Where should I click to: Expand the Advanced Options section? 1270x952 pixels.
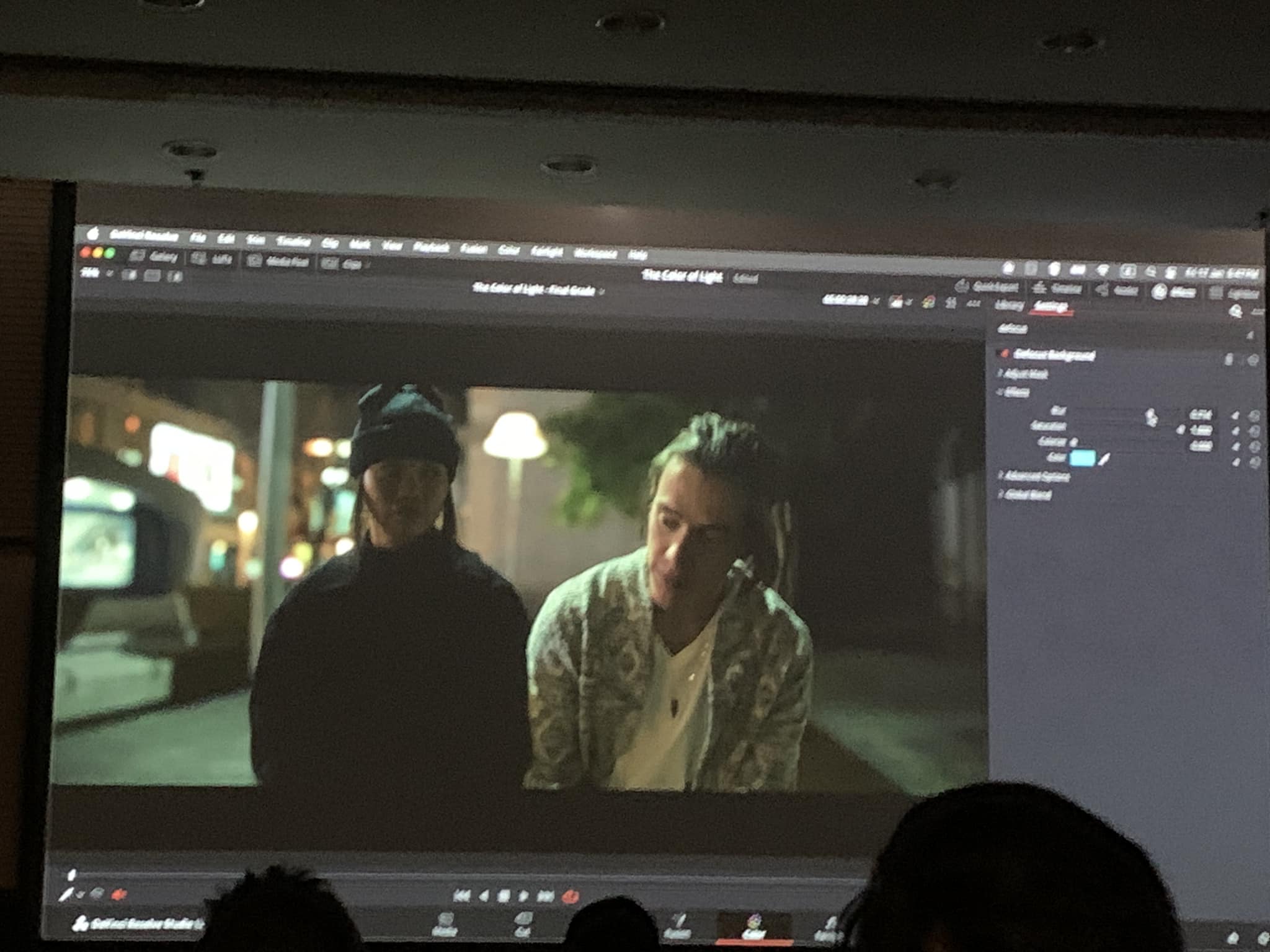[1035, 476]
